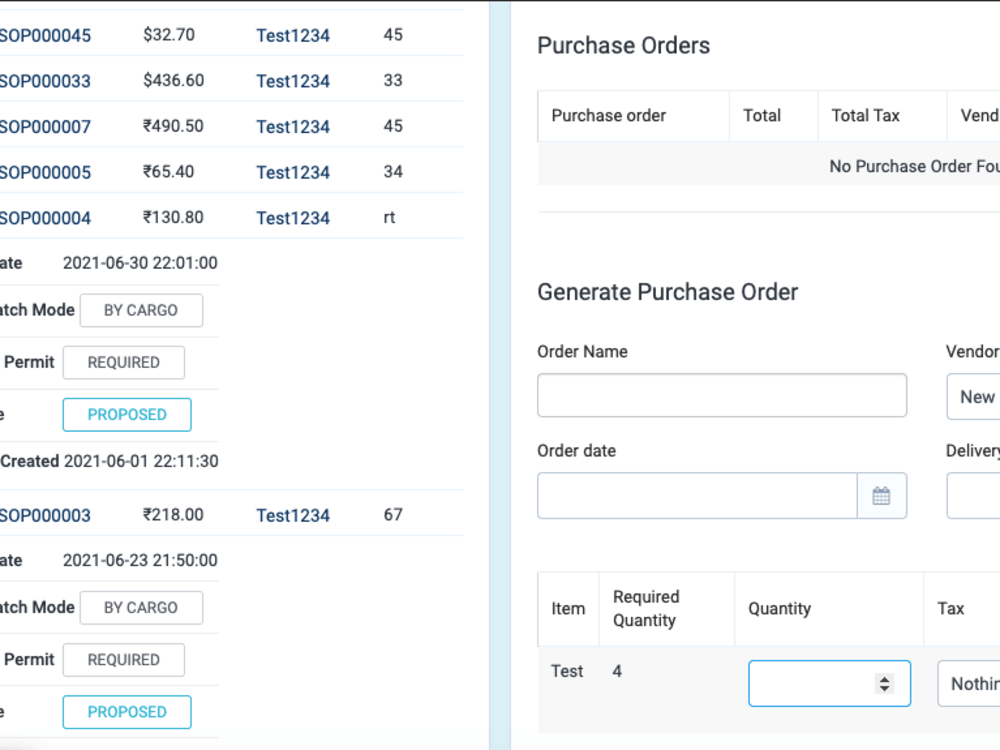The width and height of the screenshot is (1000, 750).
Task: Select the $32.70 amount cell
Action: 169,34
